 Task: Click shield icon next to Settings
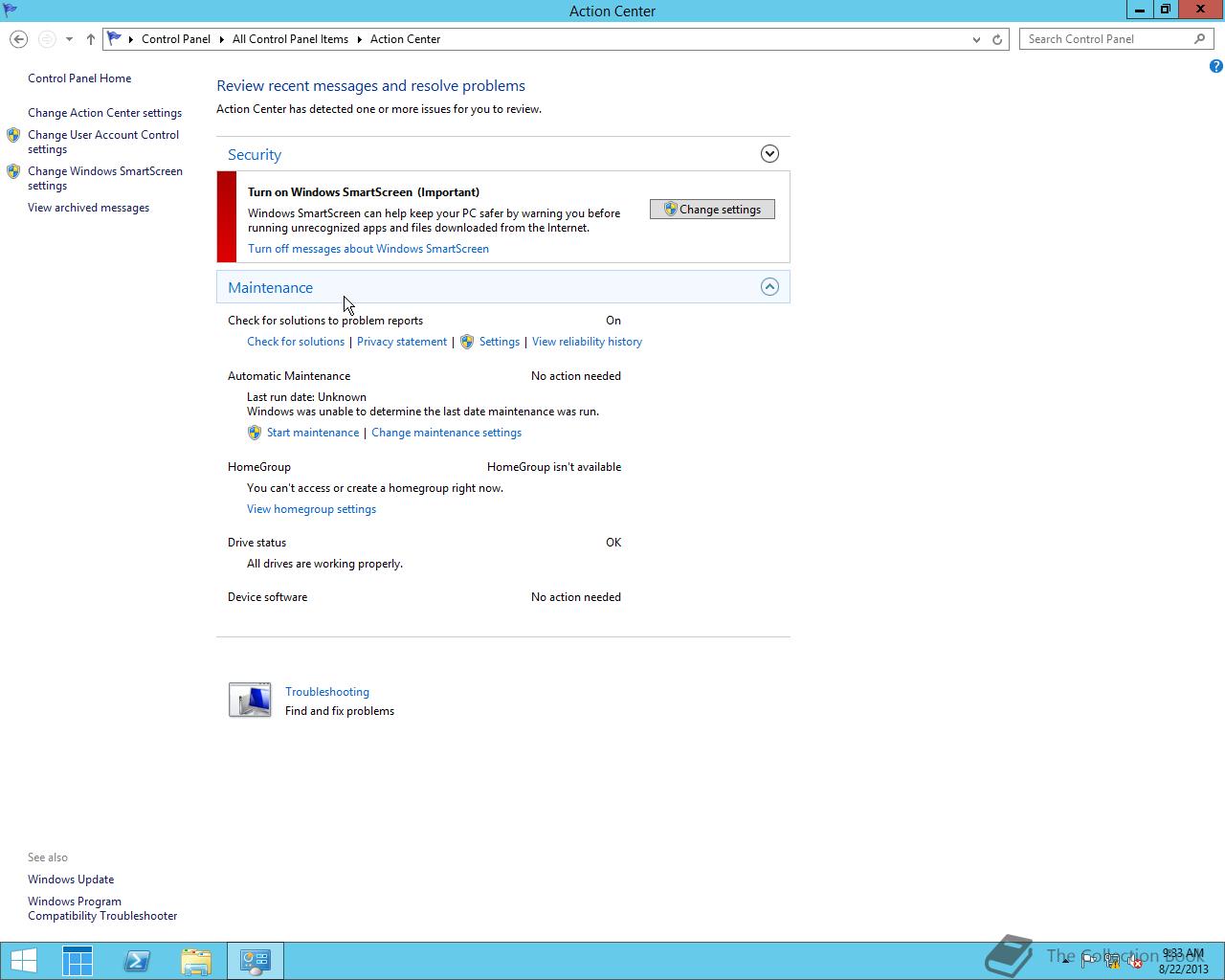pyautogui.click(x=467, y=342)
